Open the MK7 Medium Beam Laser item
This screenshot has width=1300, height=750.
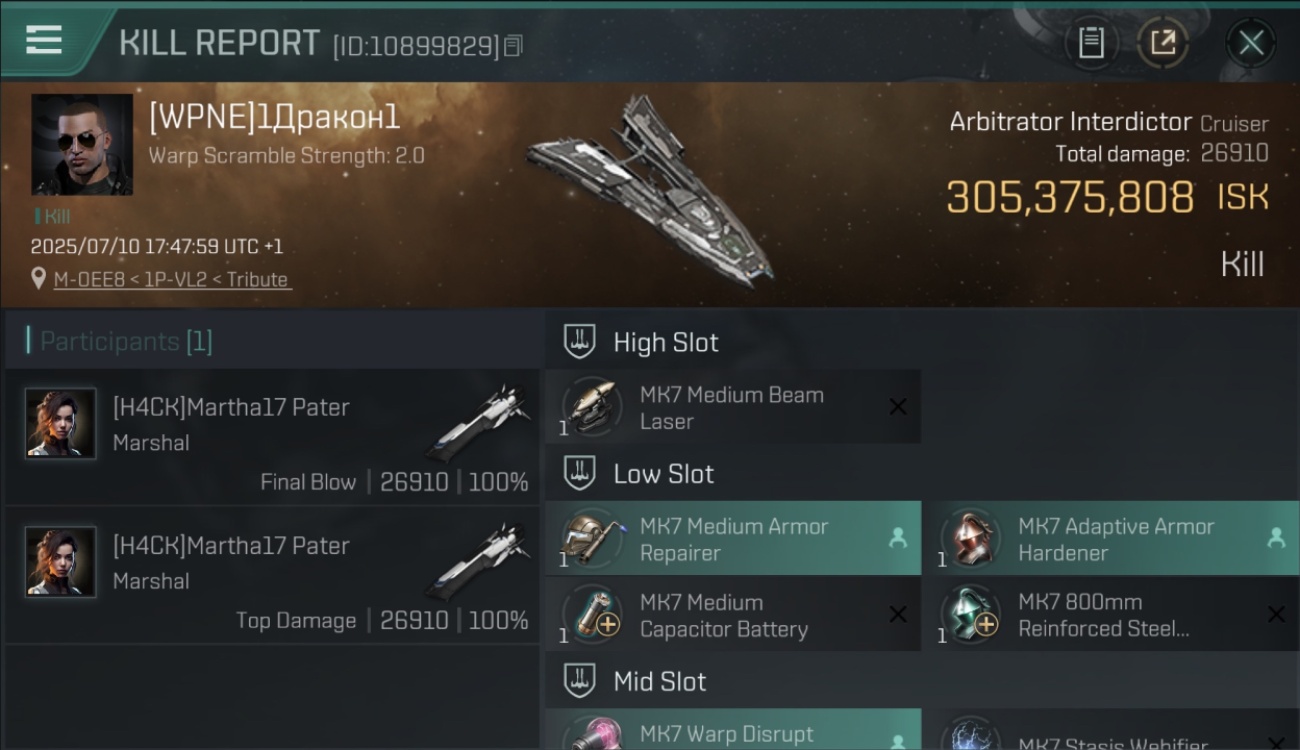pos(733,407)
